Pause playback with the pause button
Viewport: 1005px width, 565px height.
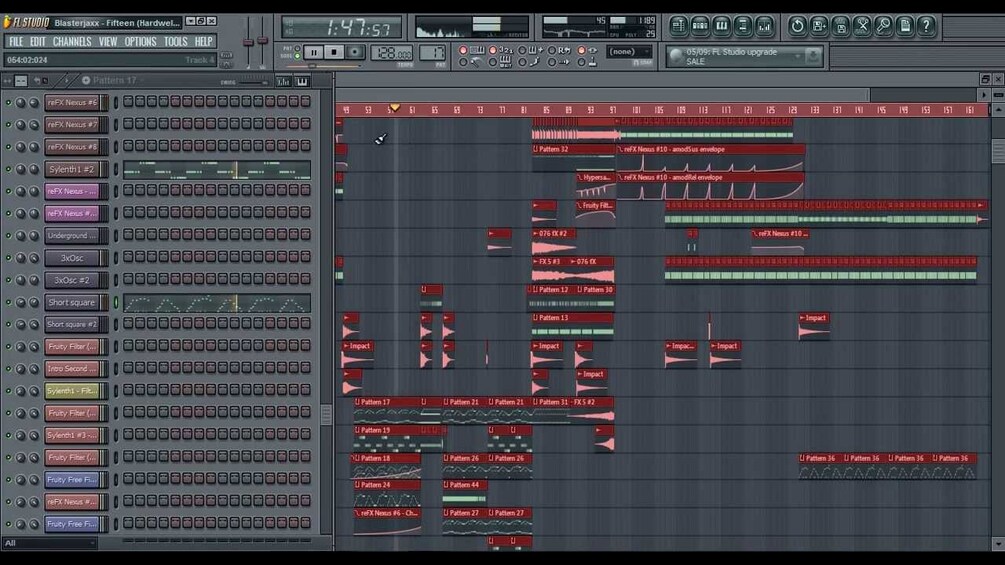tap(313, 53)
